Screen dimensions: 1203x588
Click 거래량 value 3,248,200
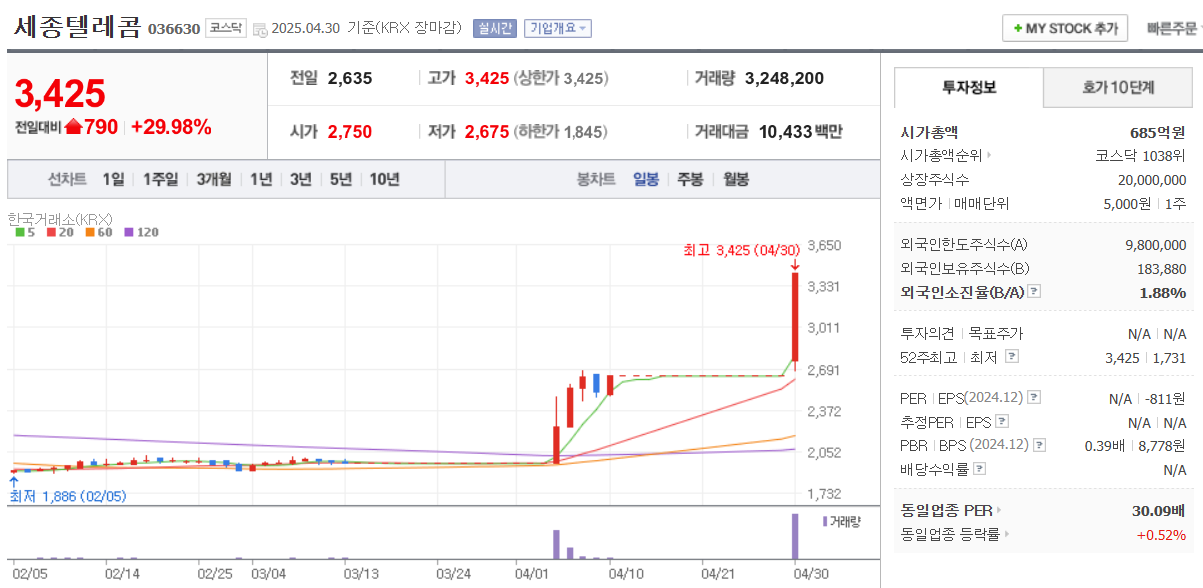pyautogui.click(x=784, y=78)
